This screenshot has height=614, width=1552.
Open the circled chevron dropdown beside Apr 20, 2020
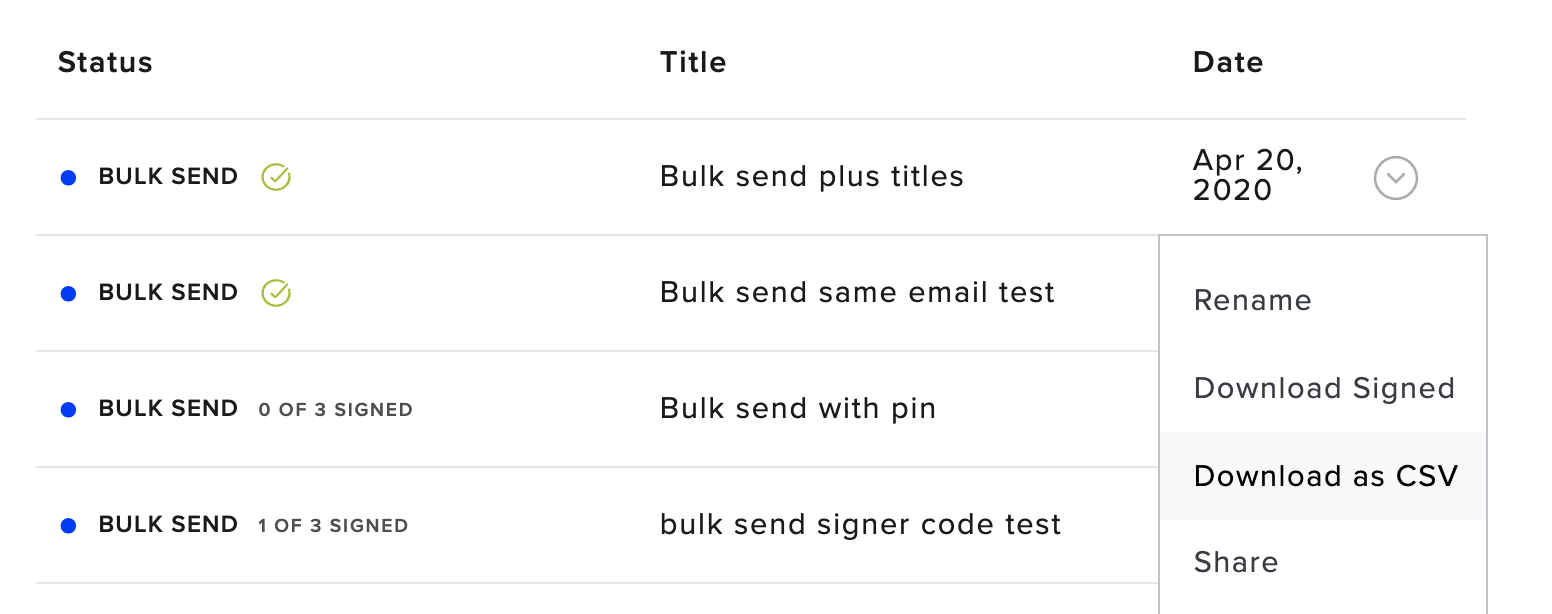pos(1396,178)
